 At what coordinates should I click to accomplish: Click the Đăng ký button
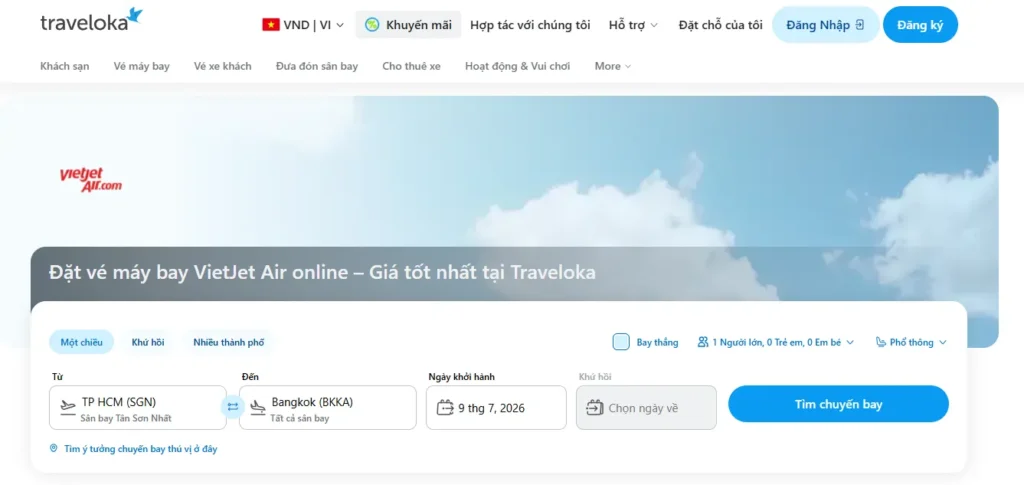[920, 25]
